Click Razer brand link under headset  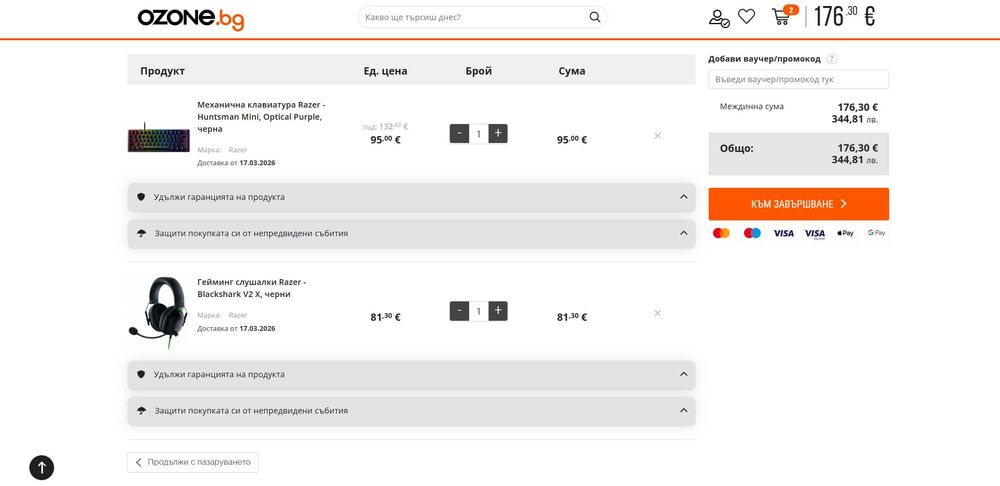(238, 315)
